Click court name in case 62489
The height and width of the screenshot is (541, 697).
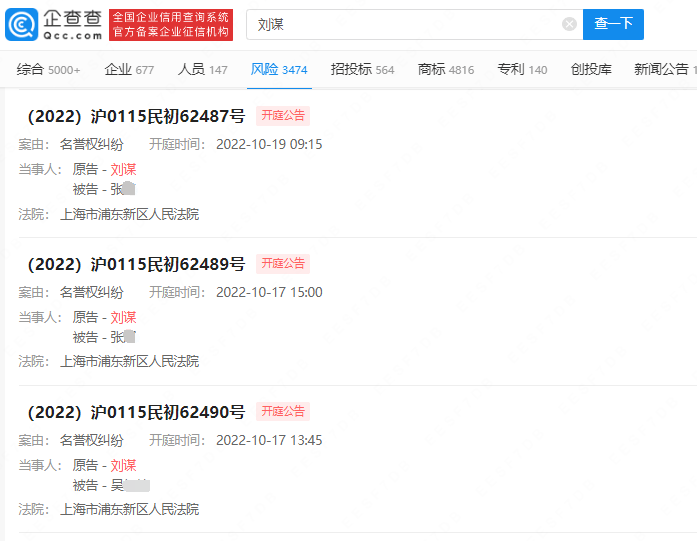pos(129,361)
